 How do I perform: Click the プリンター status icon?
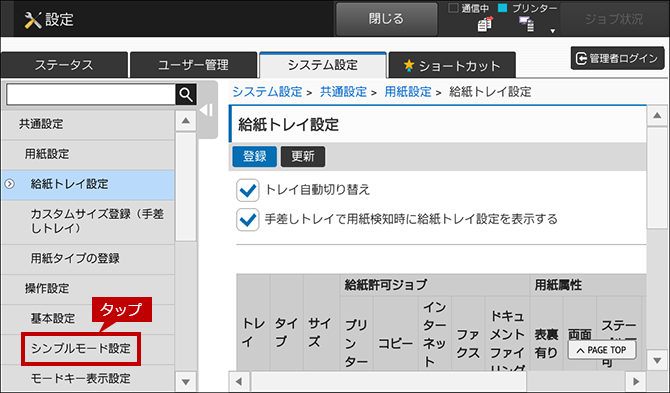tap(526, 24)
